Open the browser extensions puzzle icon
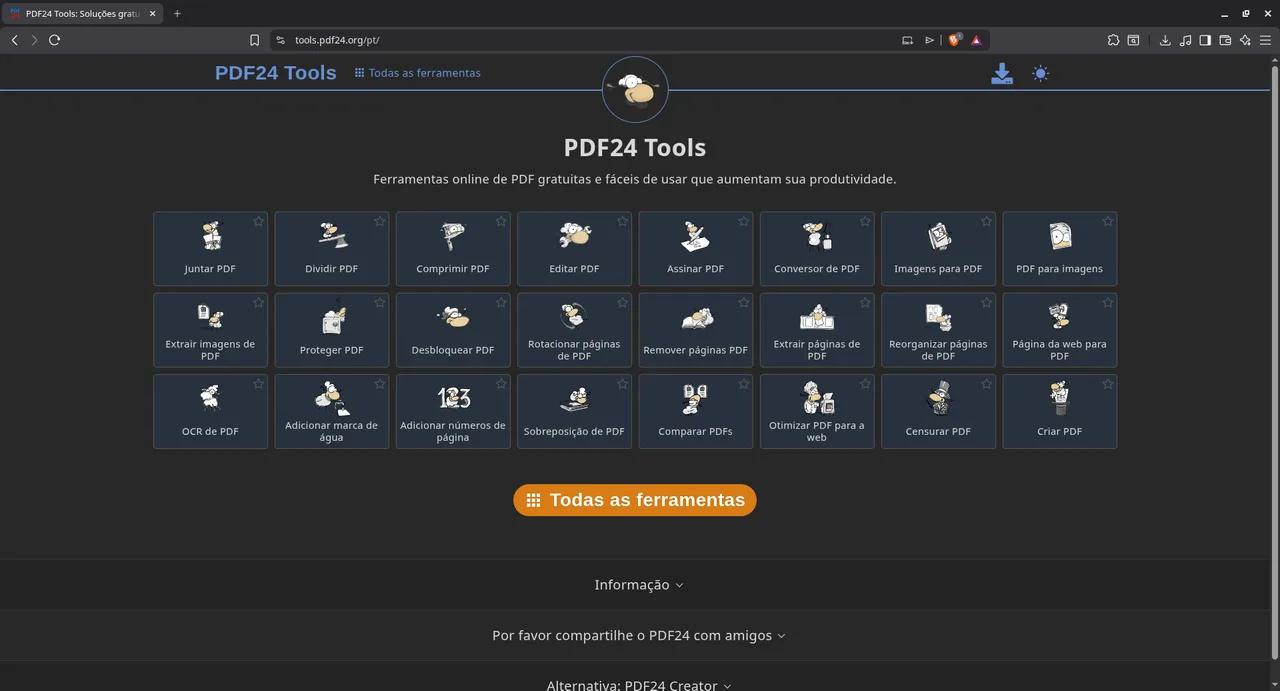The height and width of the screenshot is (691, 1280). coord(1113,40)
